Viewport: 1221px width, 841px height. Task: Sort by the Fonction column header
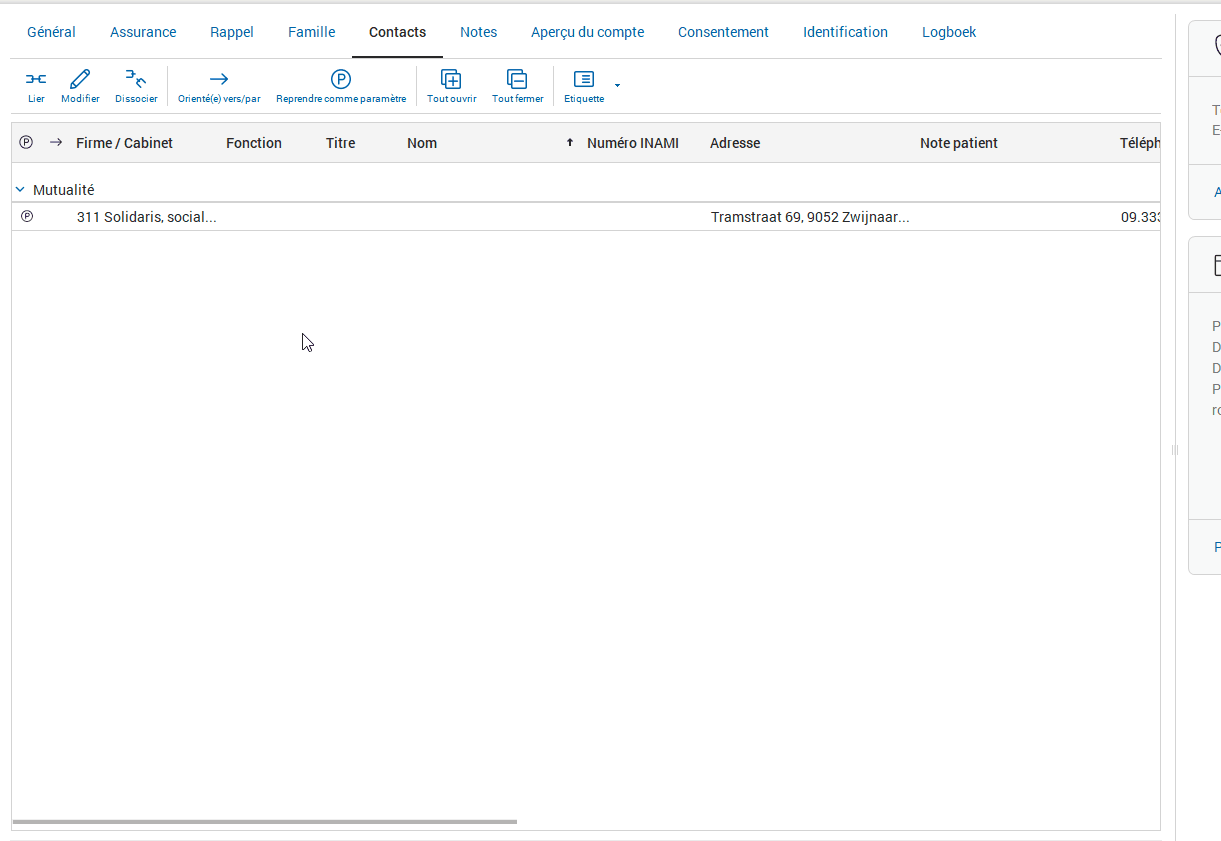click(x=254, y=143)
